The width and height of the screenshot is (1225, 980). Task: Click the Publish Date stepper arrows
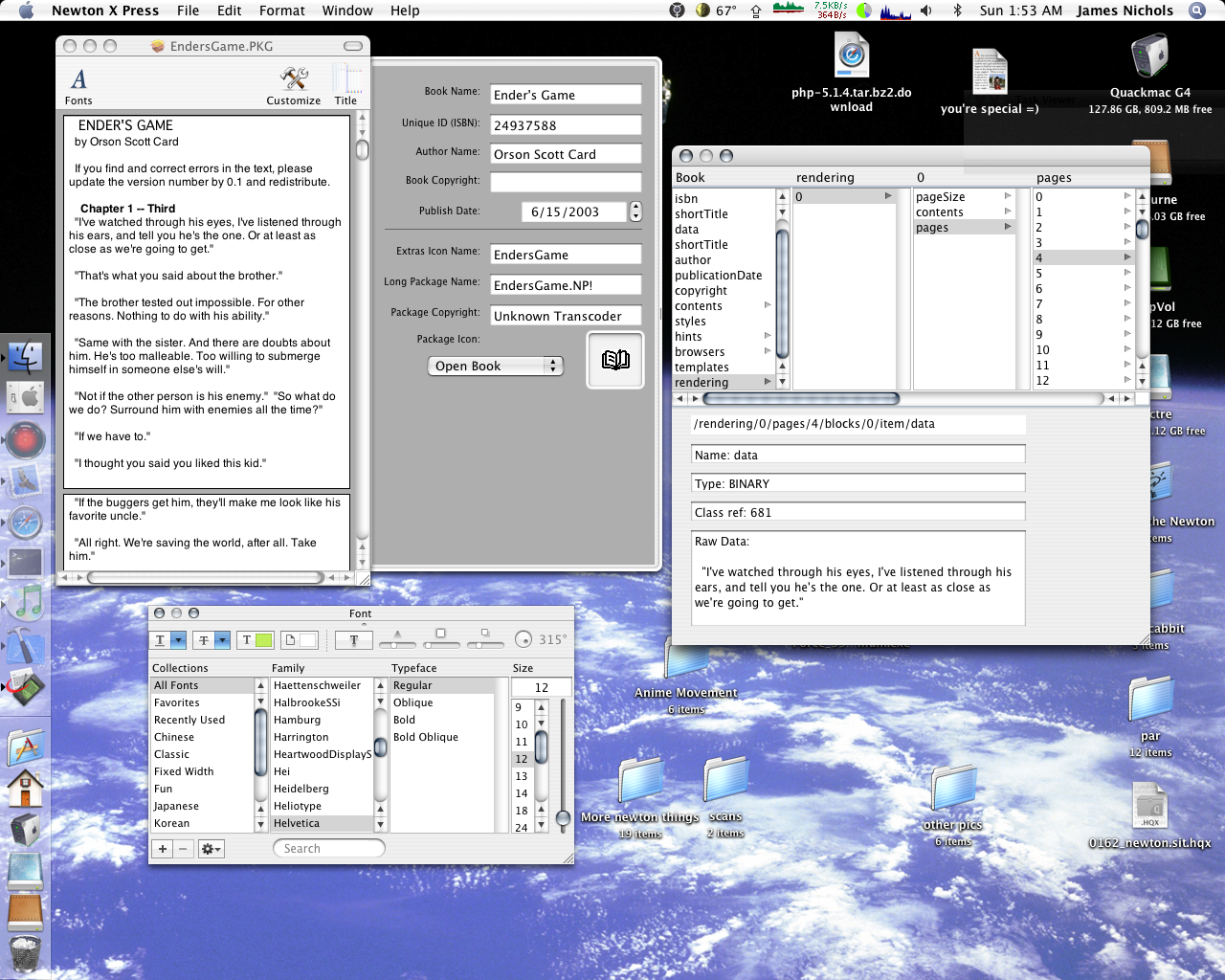(636, 212)
